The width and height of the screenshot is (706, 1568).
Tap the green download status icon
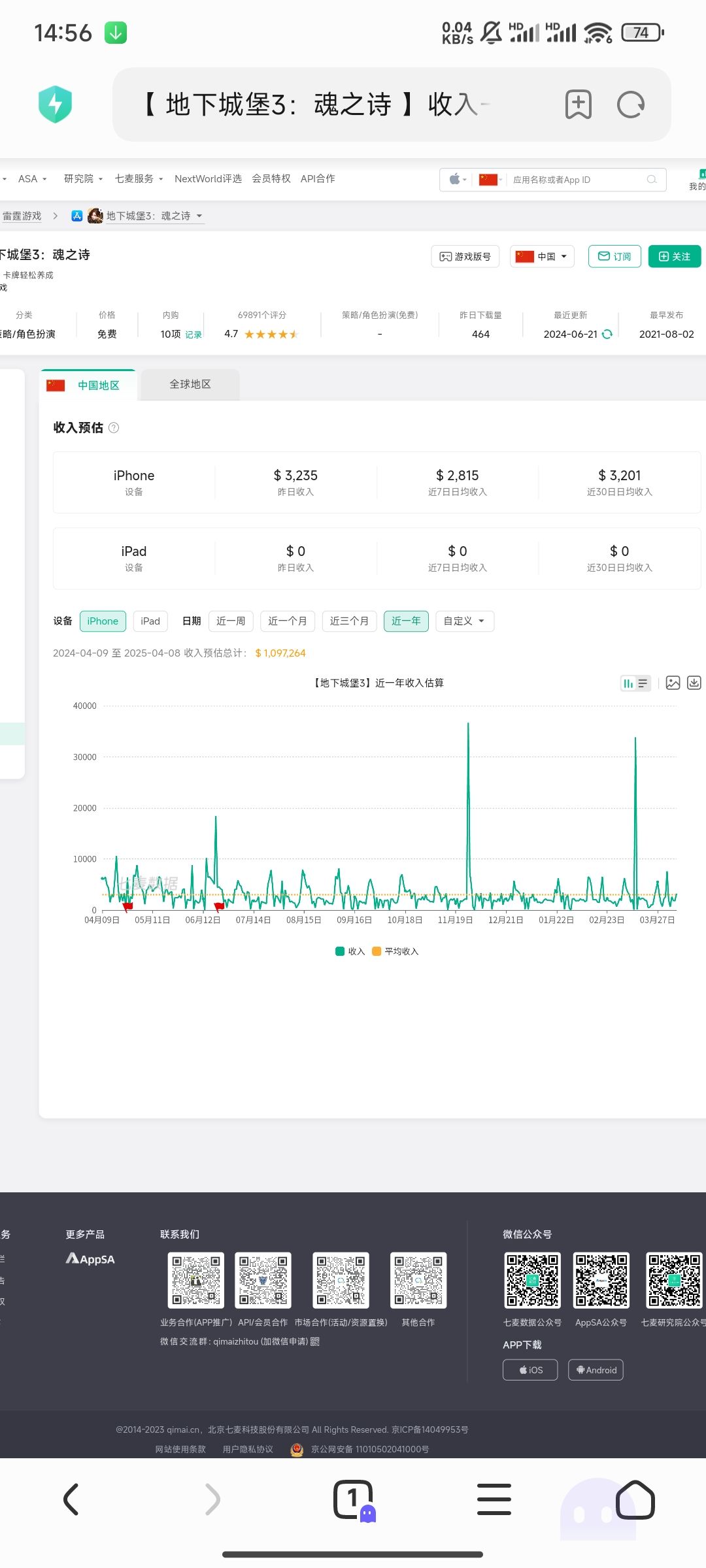tap(116, 33)
